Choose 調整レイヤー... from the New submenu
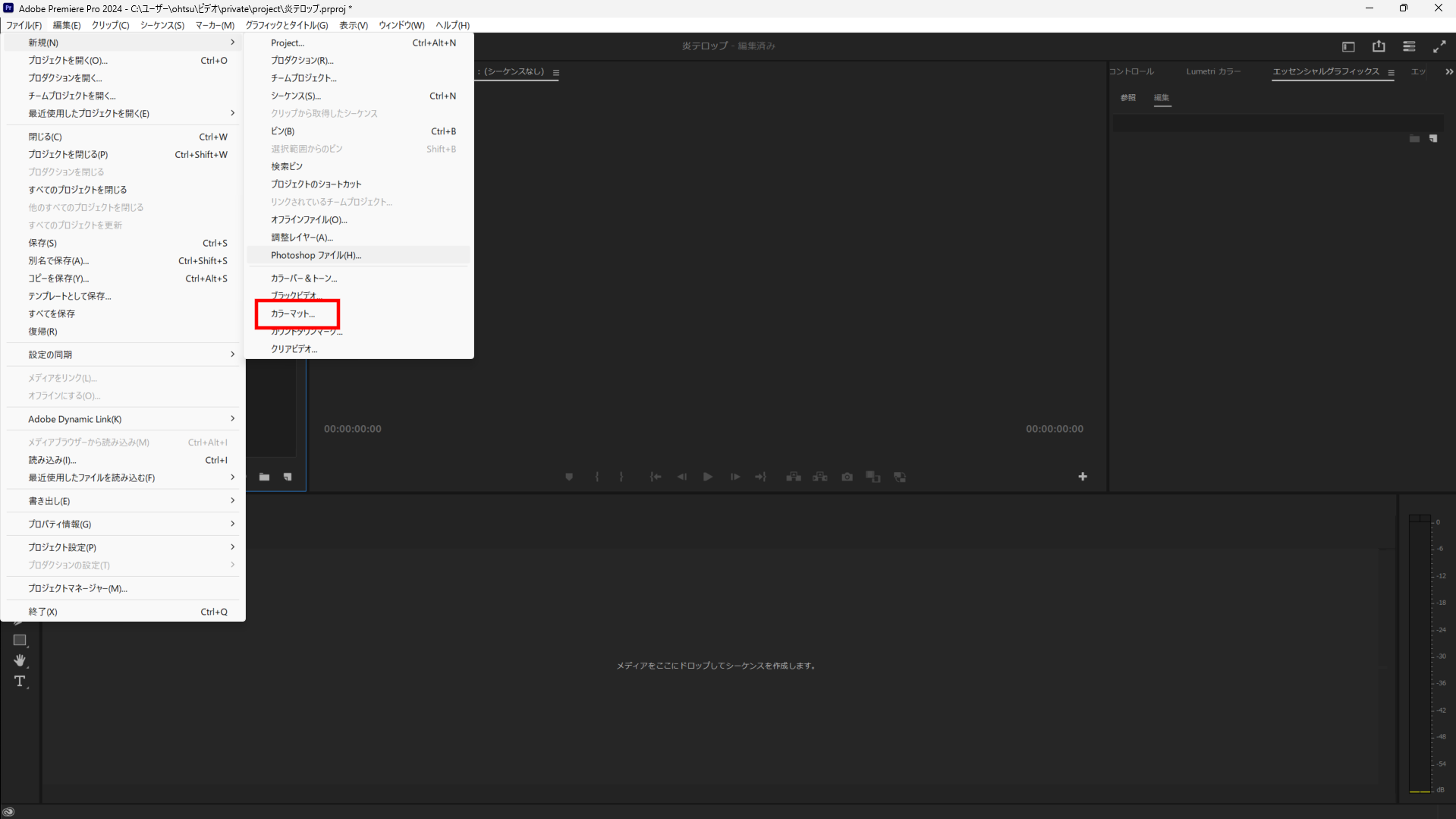The width and height of the screenshot is (1456, 819). (359, 238)
